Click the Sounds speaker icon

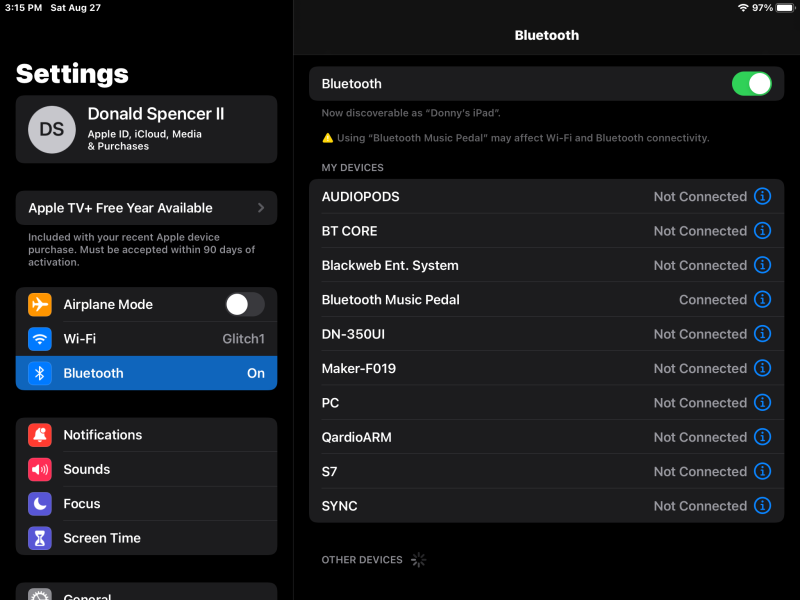coord(40,469)
